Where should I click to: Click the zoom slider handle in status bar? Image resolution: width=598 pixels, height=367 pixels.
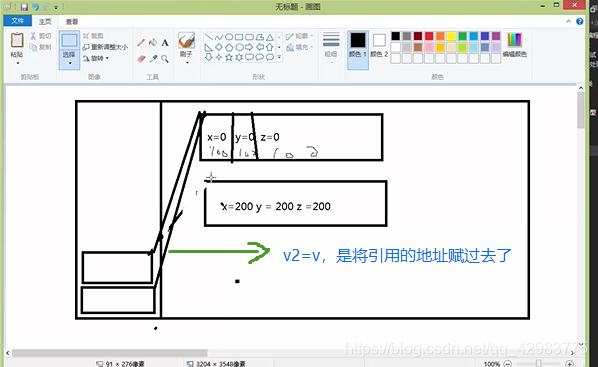(539, 364)
